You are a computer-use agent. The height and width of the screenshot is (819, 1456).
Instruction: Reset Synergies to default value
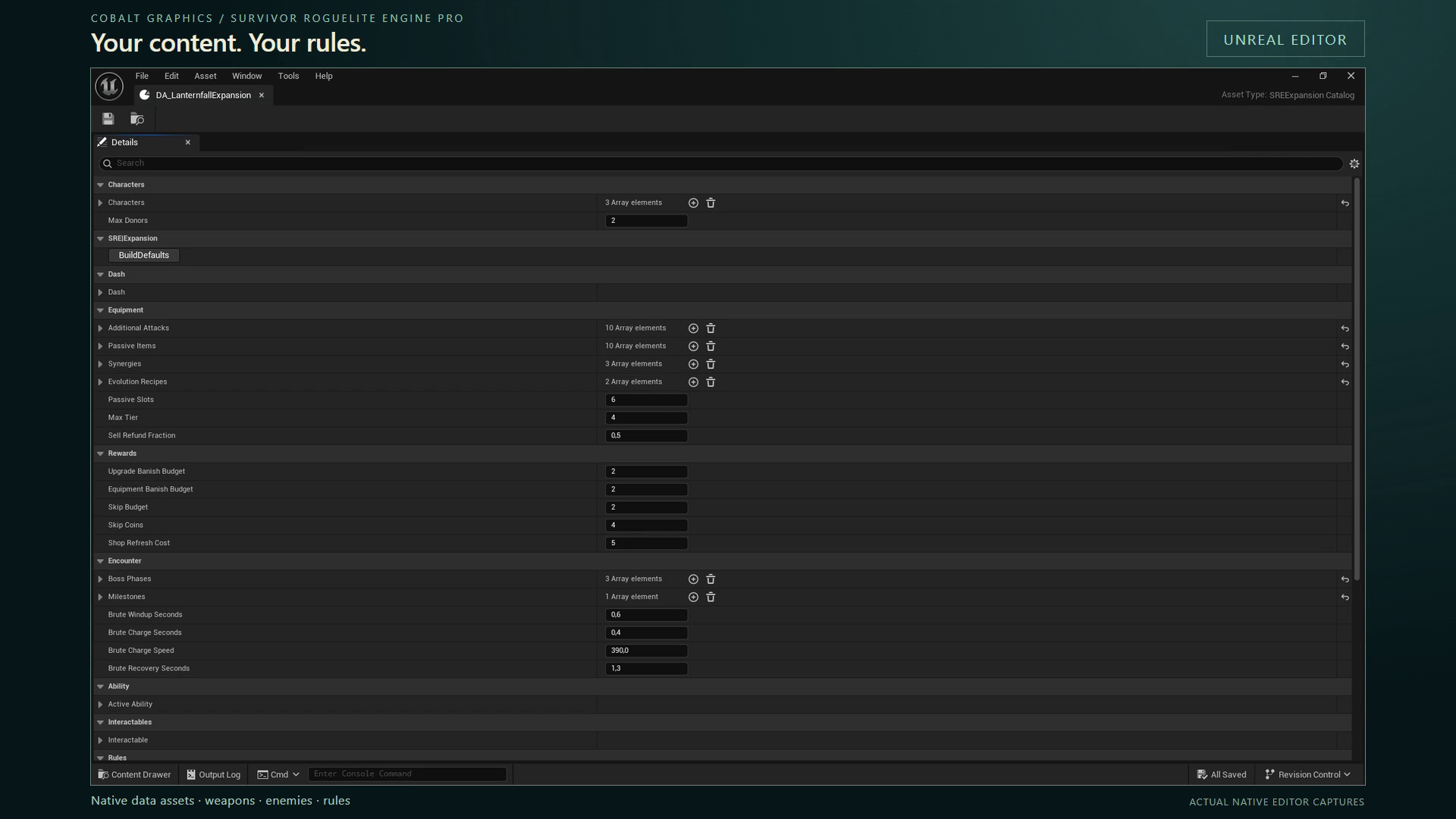pyautogui.click(x=1345, y=365)
